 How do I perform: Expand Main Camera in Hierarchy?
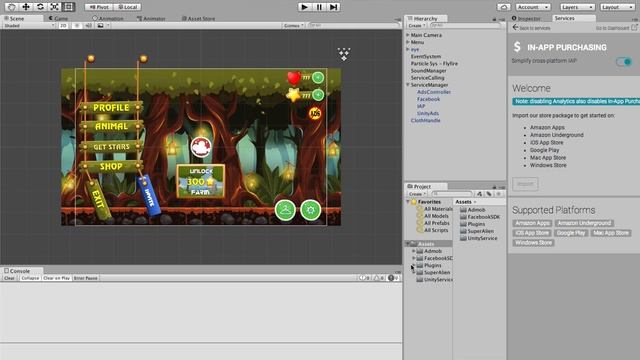point(408,35)
